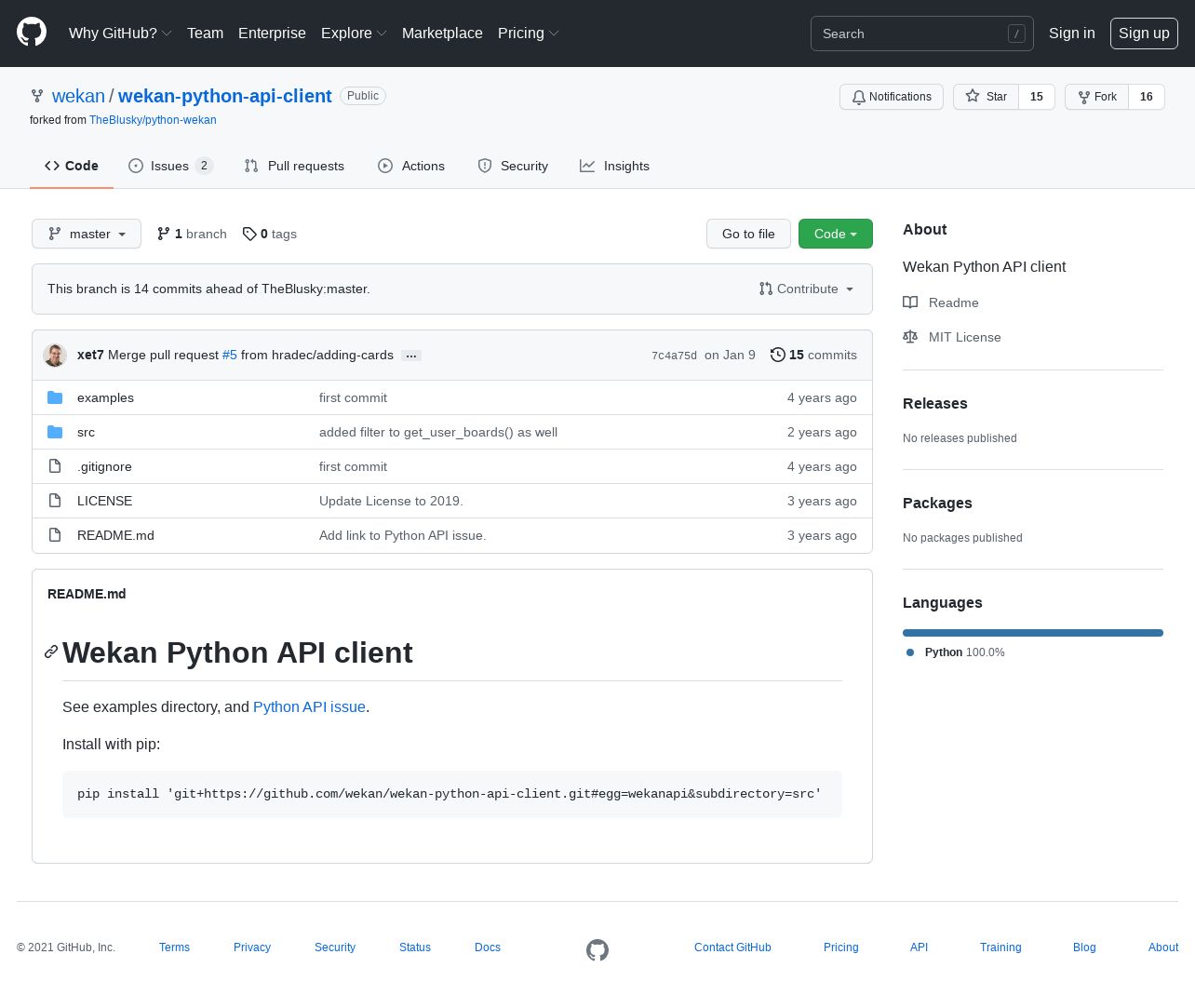Open the green Code dropdown button
Viewport: 1195px width, 1008px height.
coord(836,234)
